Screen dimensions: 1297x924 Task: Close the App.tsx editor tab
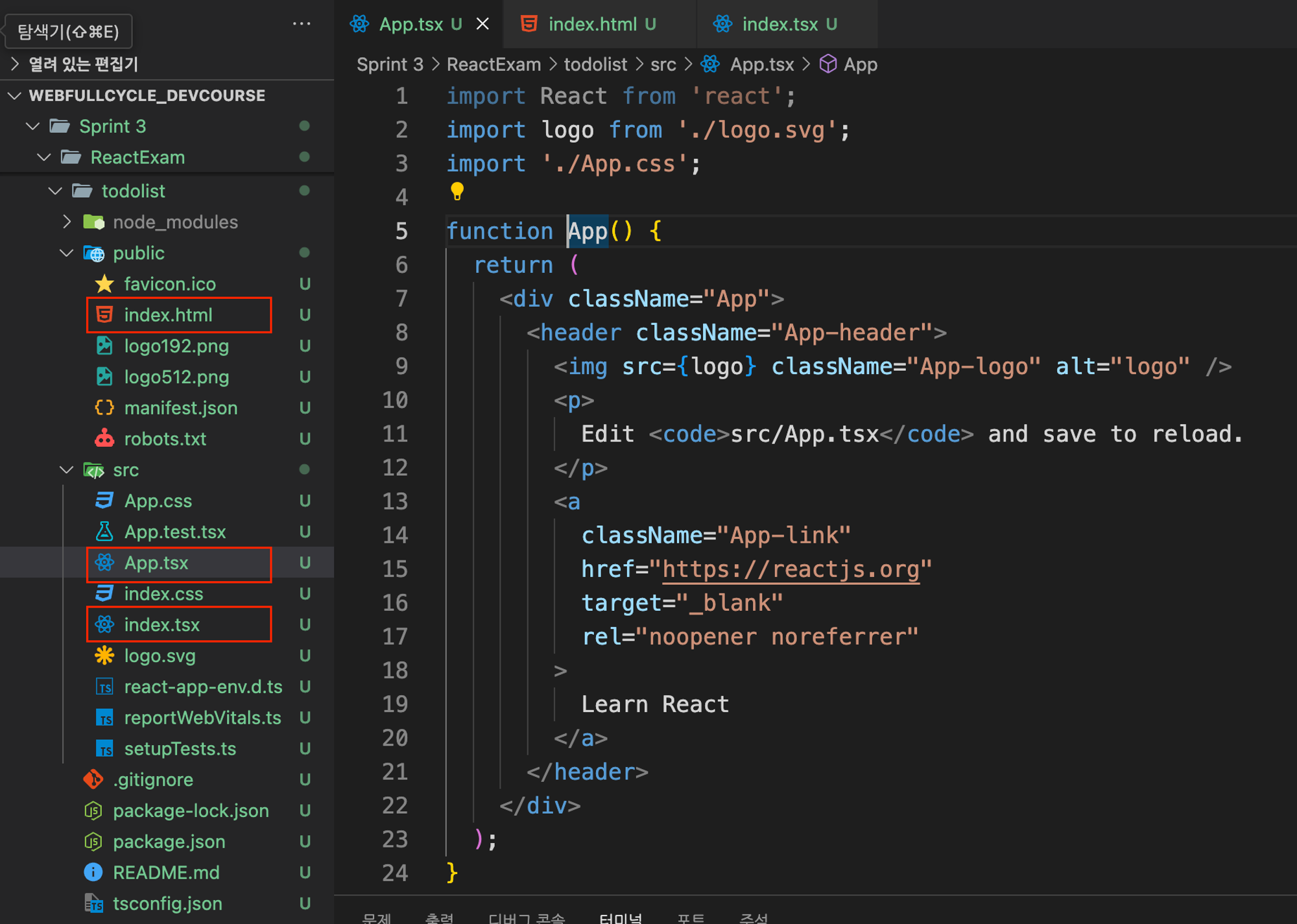pyautogui.click(x=483, y=24)
